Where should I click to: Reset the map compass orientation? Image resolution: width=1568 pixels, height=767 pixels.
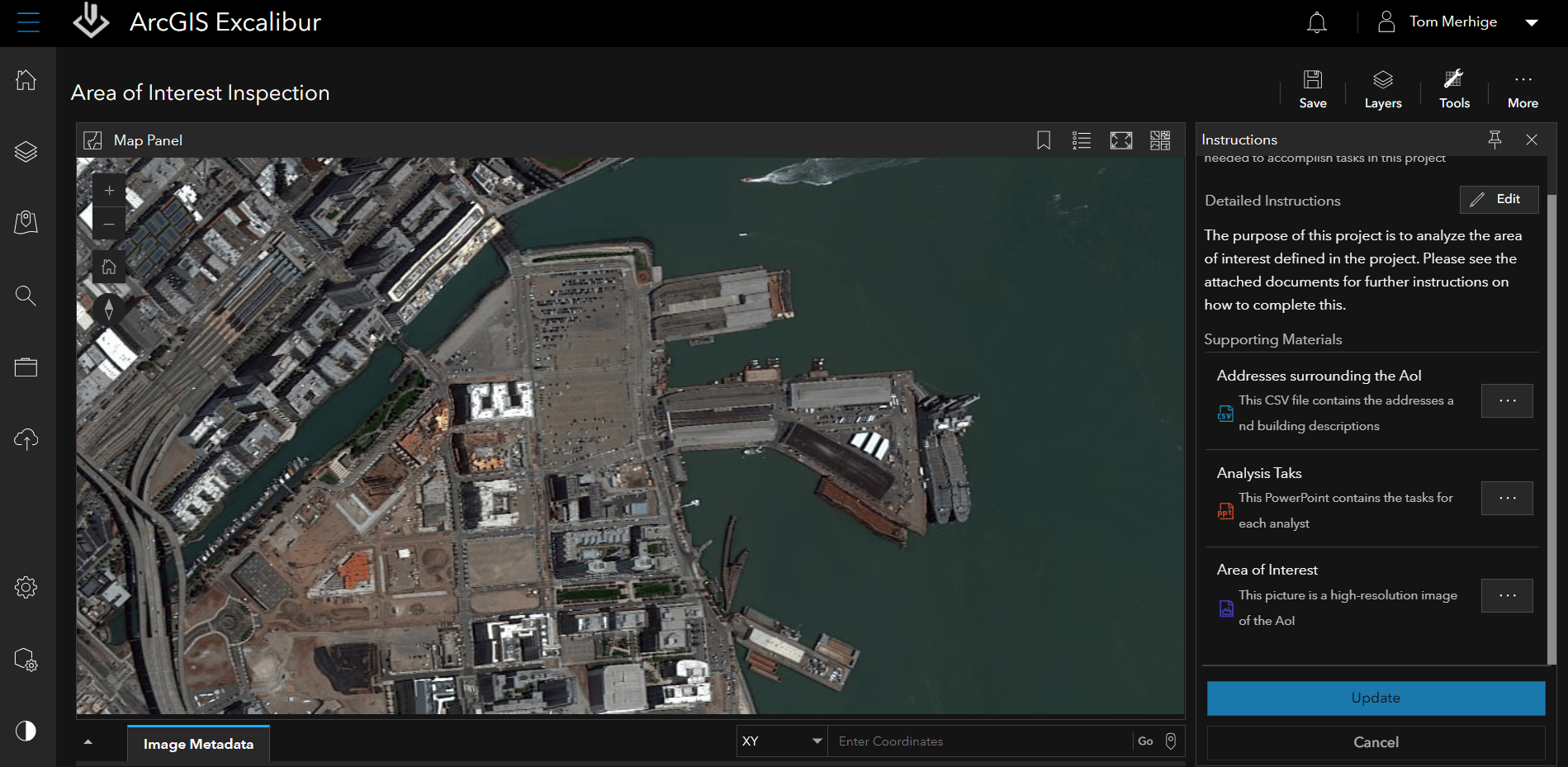(x=109, y=310)
